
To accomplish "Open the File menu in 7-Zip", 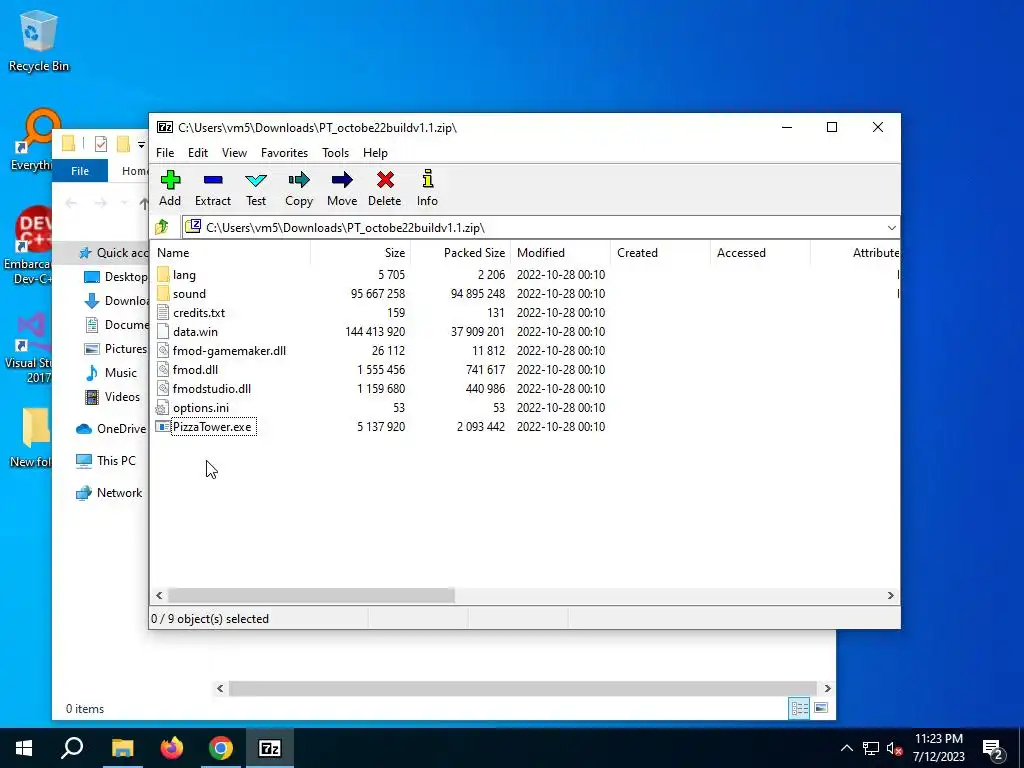I will [165, 153].
